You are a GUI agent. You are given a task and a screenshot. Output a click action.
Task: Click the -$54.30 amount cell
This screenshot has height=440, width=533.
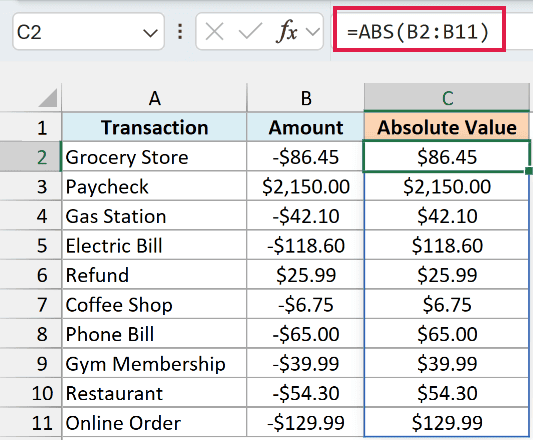306,393
